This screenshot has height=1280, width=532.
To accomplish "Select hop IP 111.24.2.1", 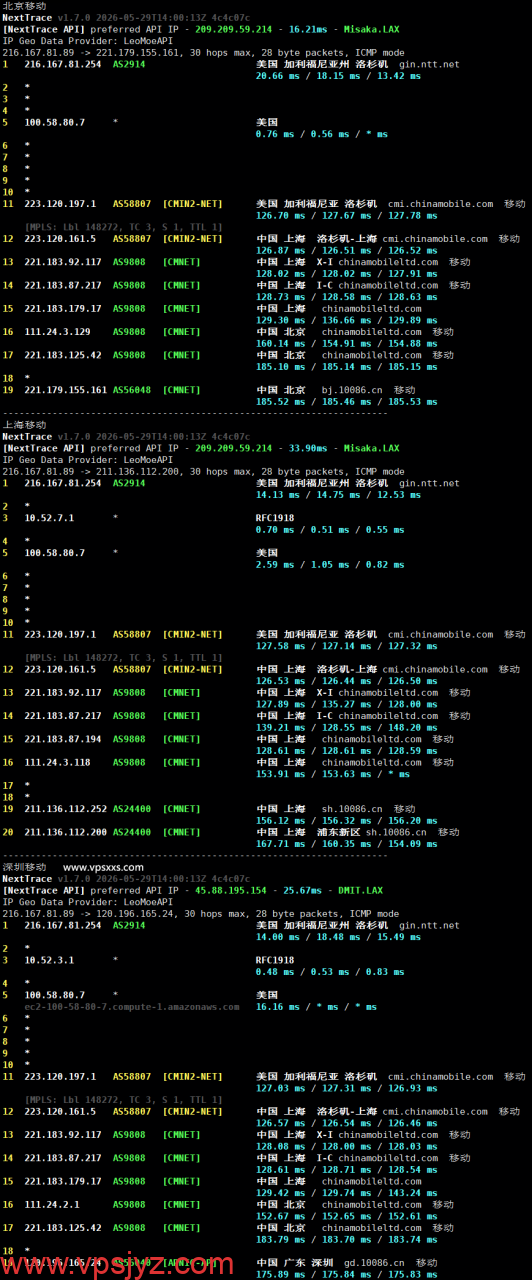I will click(52, 1205).
